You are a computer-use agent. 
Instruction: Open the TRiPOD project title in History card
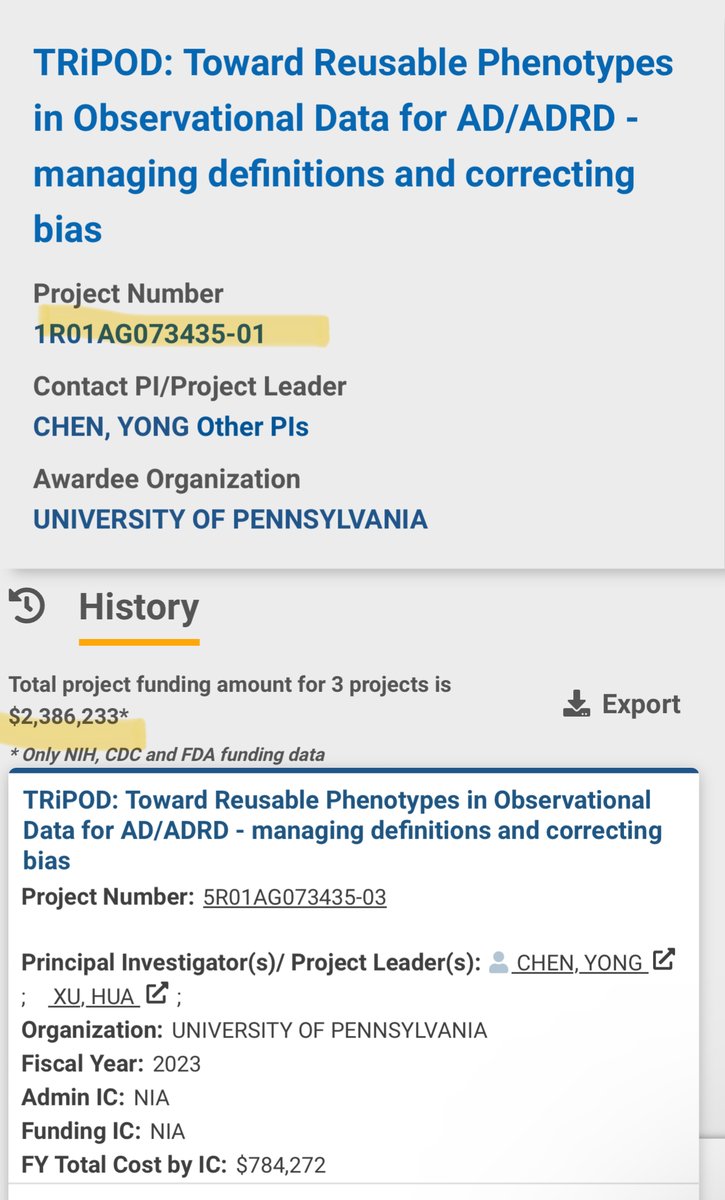pos(340,829)
